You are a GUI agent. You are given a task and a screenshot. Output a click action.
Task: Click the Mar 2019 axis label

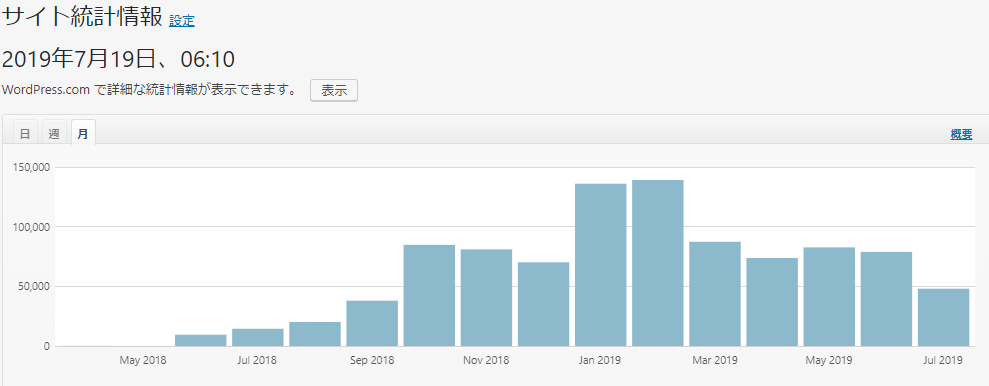click(715, 361)
